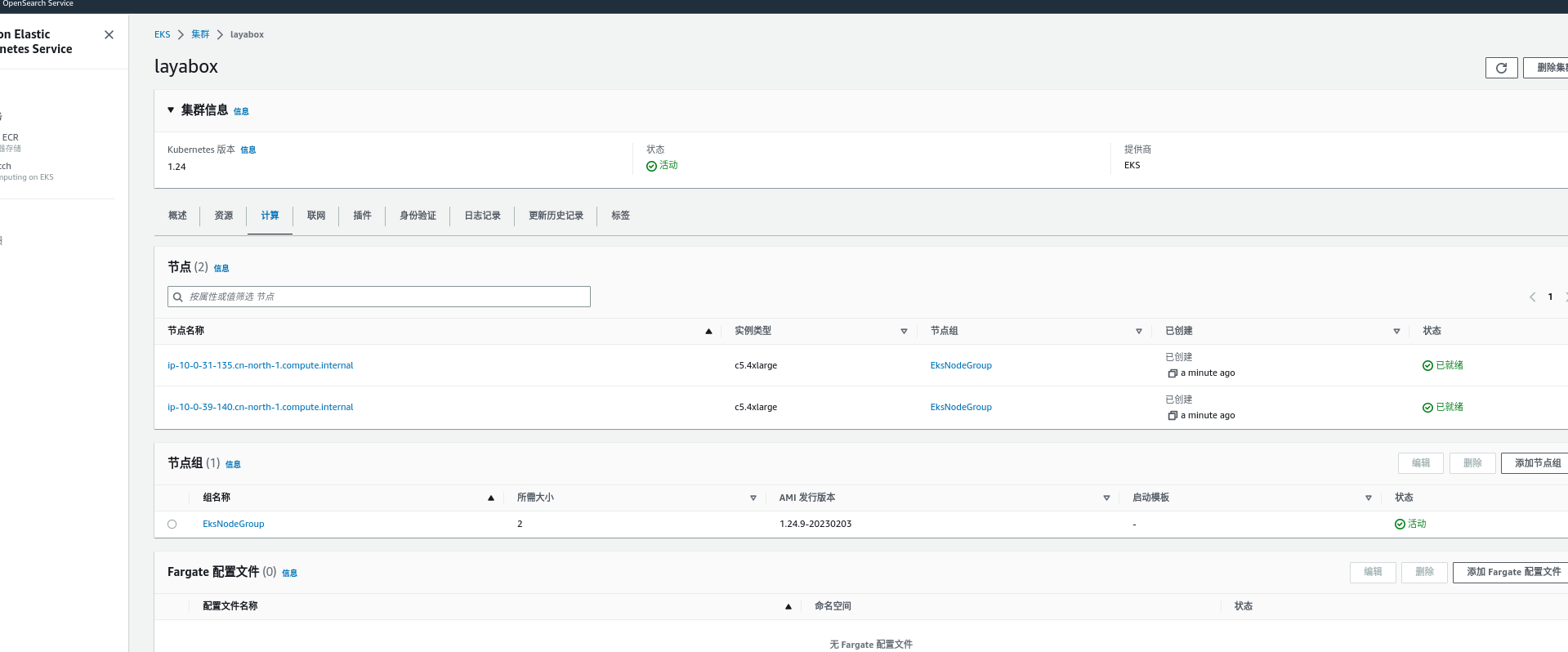This screenshot has width=1568, height=652.
Task: Click Kubernetes version value 1.24
Action: click(176, 167)
